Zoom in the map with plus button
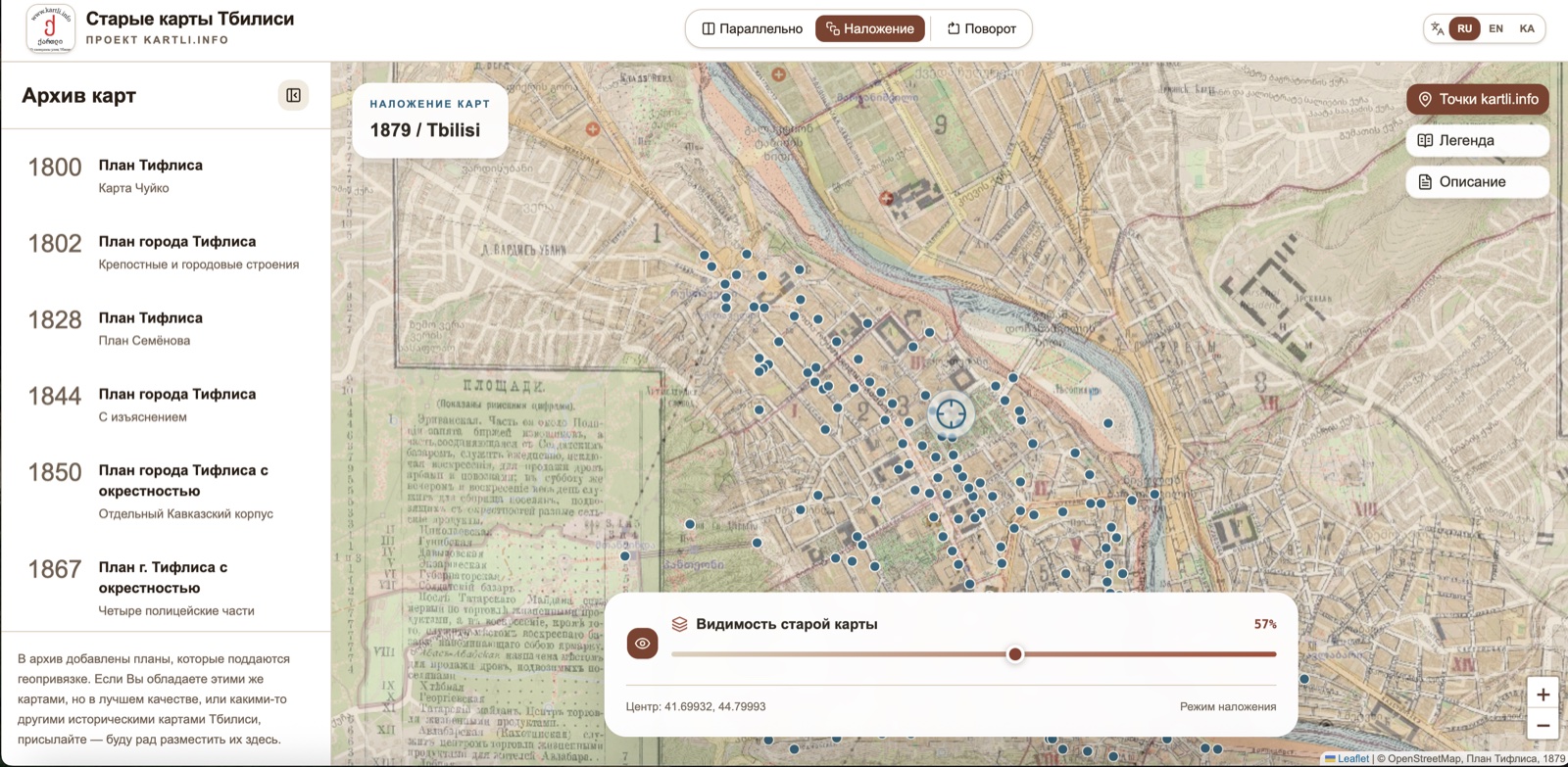This screenshot has height=767, width=1568. pyautogui.click(x=1543, y=695)
